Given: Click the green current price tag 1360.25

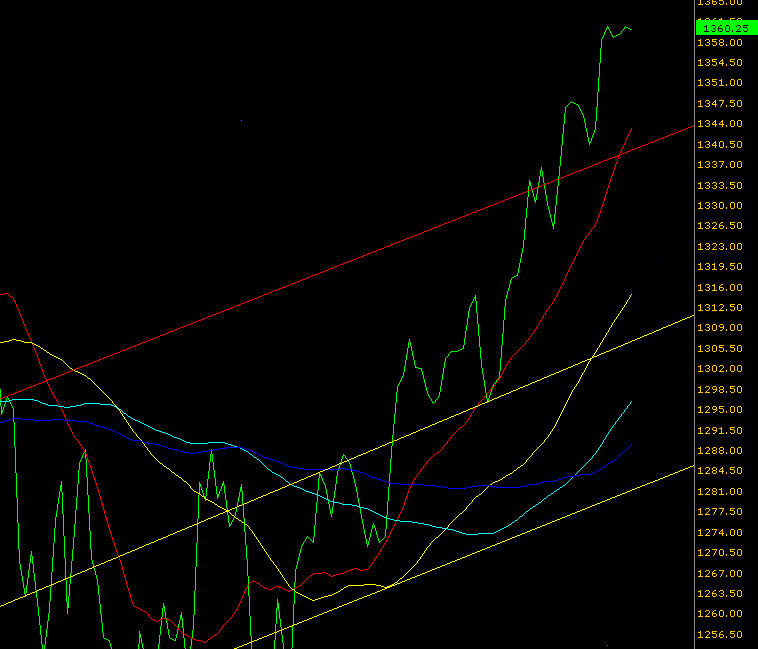Looking at the screenshot, I should pyautogui.click(x=727, y=29).
